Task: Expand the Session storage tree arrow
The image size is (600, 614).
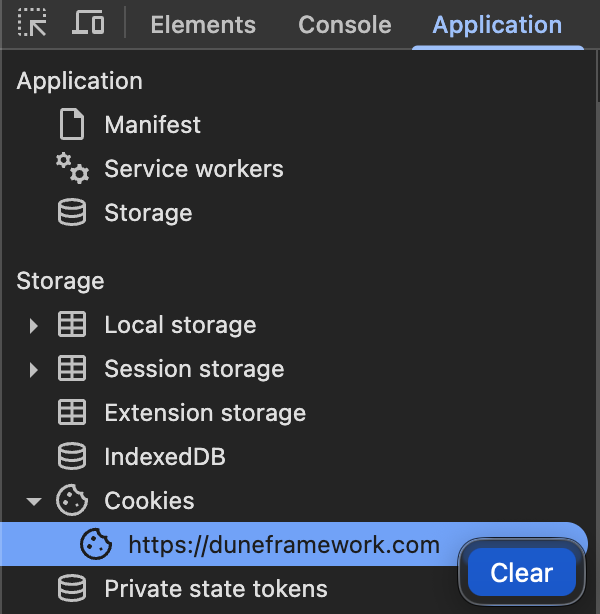Action: 34,369
